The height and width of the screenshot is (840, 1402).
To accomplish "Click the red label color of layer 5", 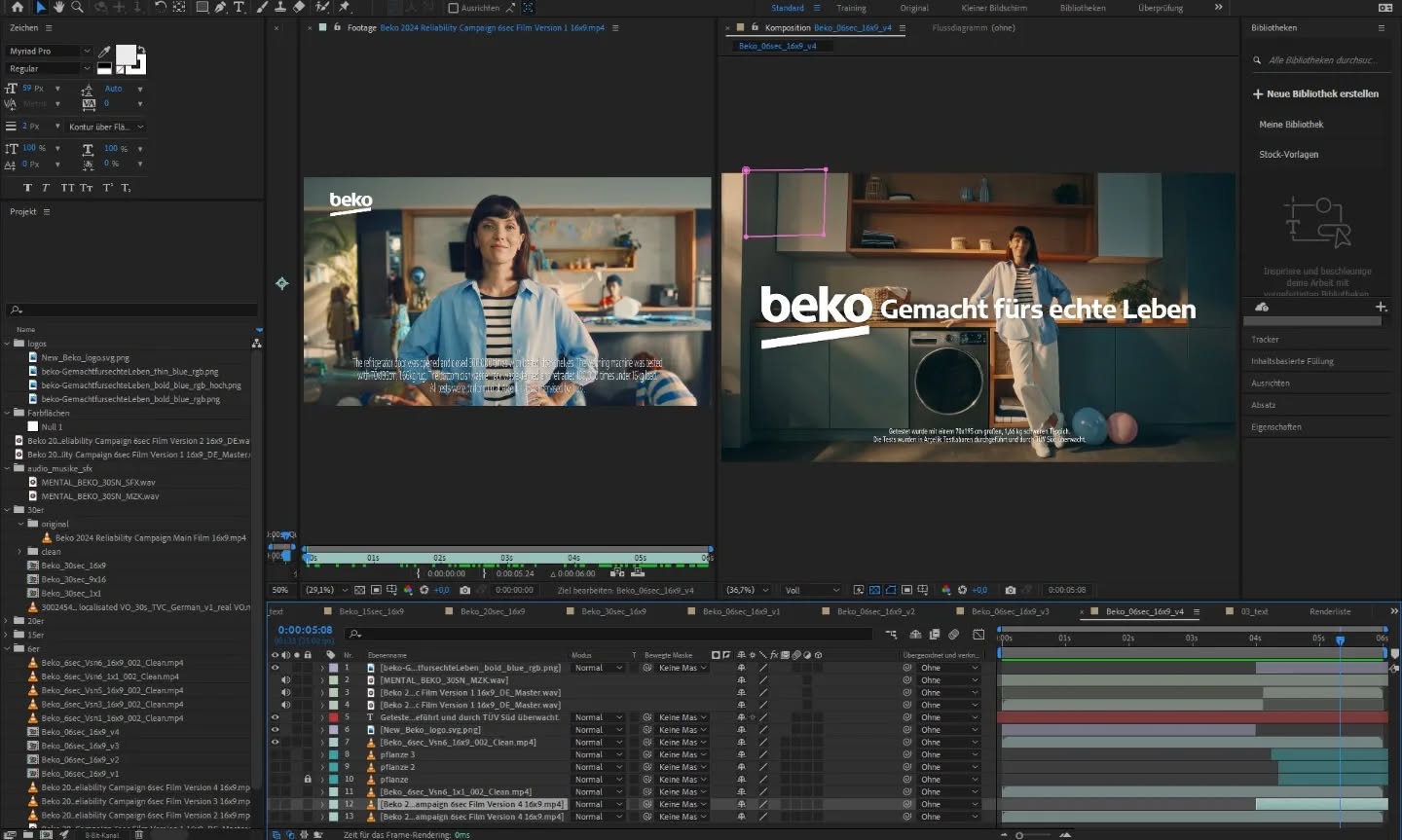I will (334, 717).
